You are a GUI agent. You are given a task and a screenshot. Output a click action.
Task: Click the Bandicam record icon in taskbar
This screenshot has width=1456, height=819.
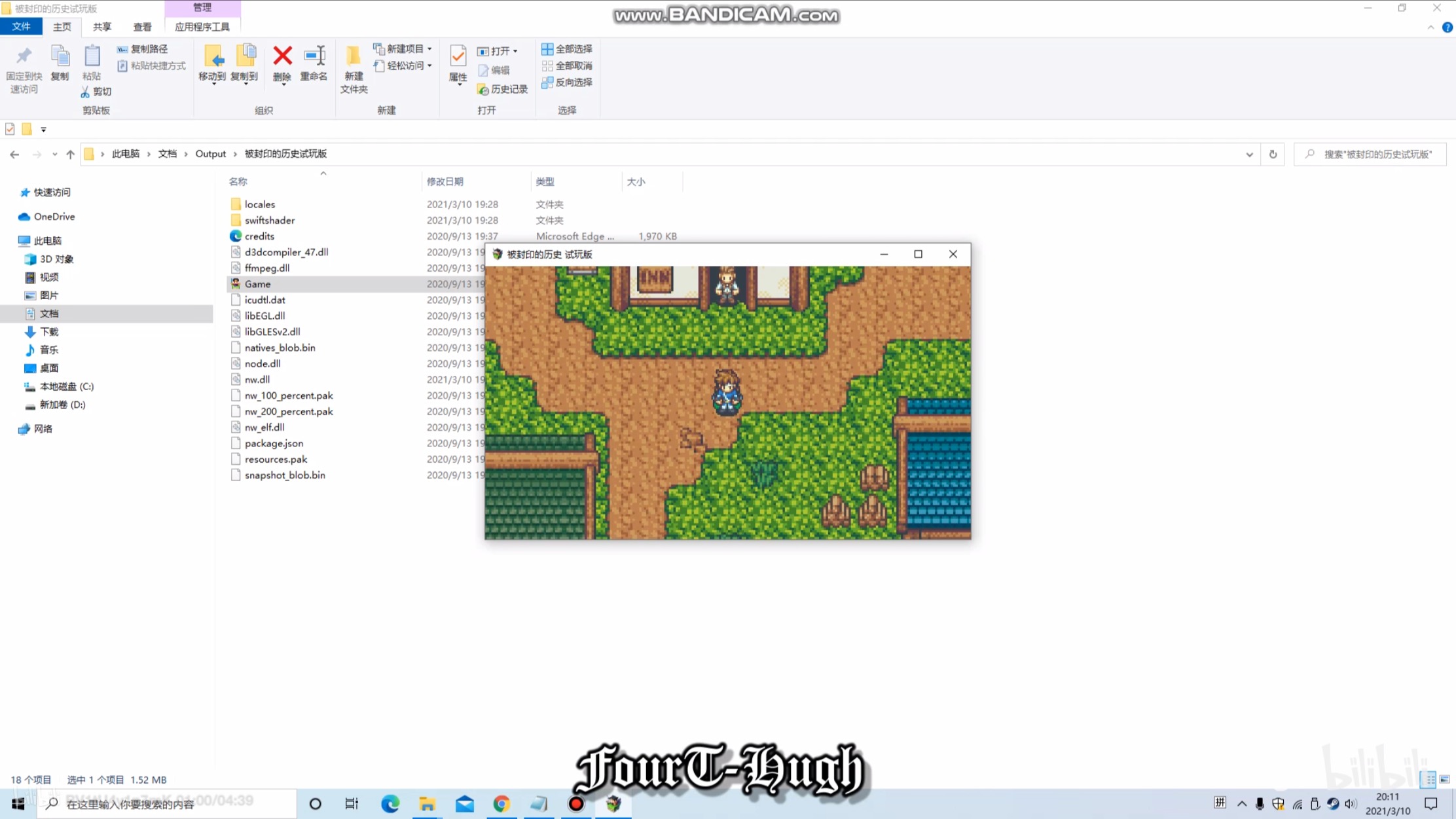pyautogui.click(x=576, y=803)
